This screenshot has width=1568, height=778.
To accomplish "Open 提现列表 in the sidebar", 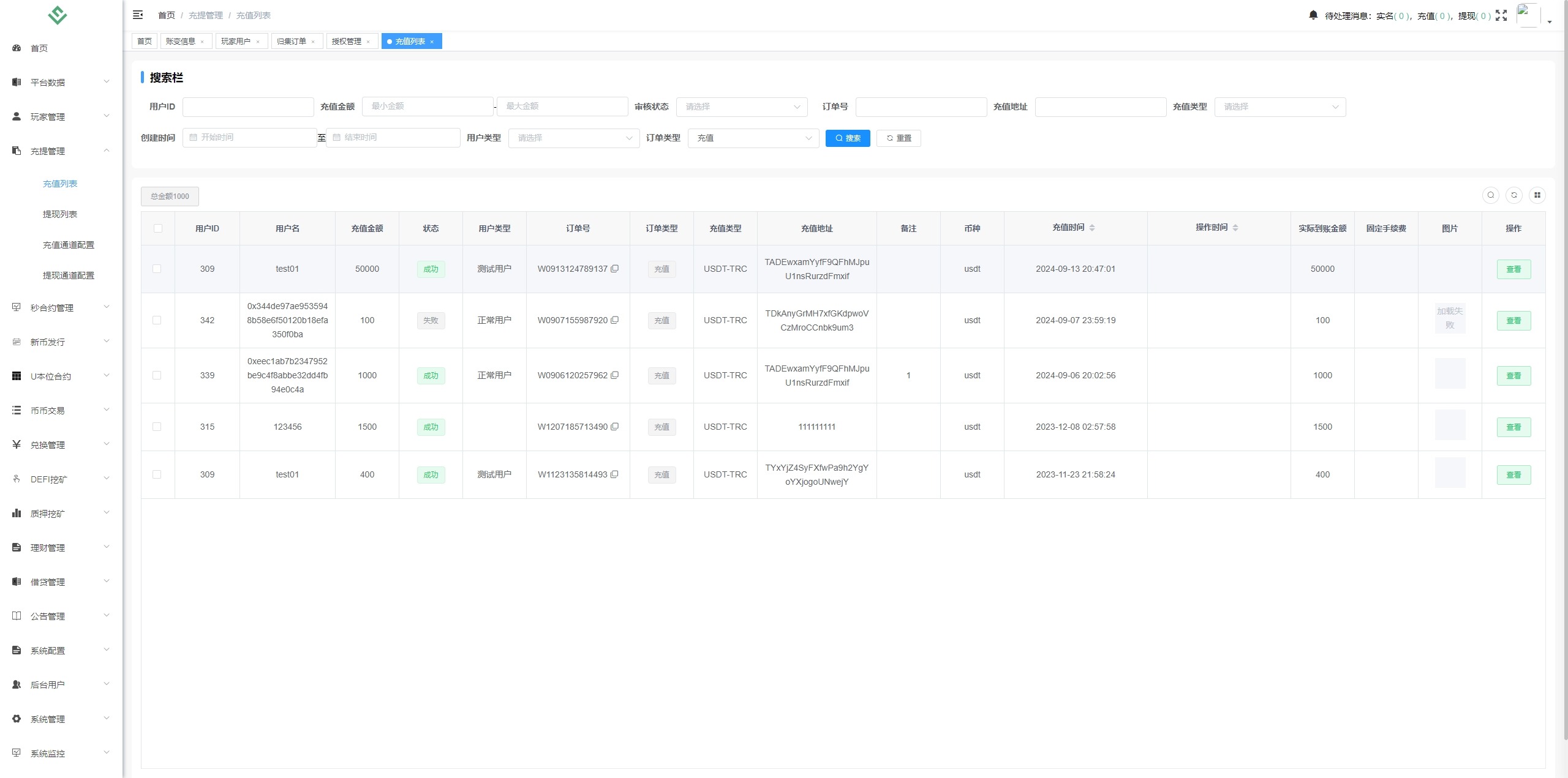I will [60, 214].
